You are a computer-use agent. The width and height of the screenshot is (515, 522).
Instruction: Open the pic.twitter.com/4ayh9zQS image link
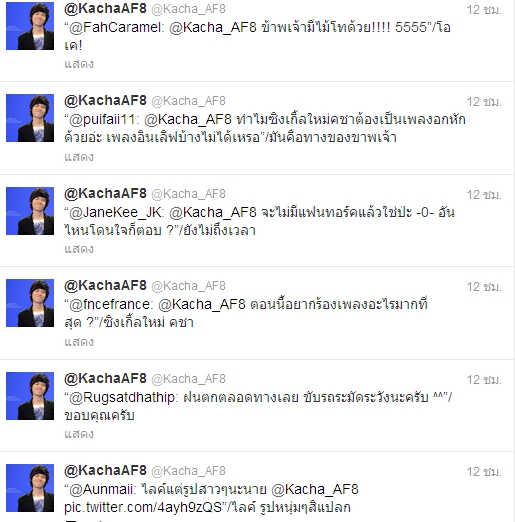coord(143,507)
